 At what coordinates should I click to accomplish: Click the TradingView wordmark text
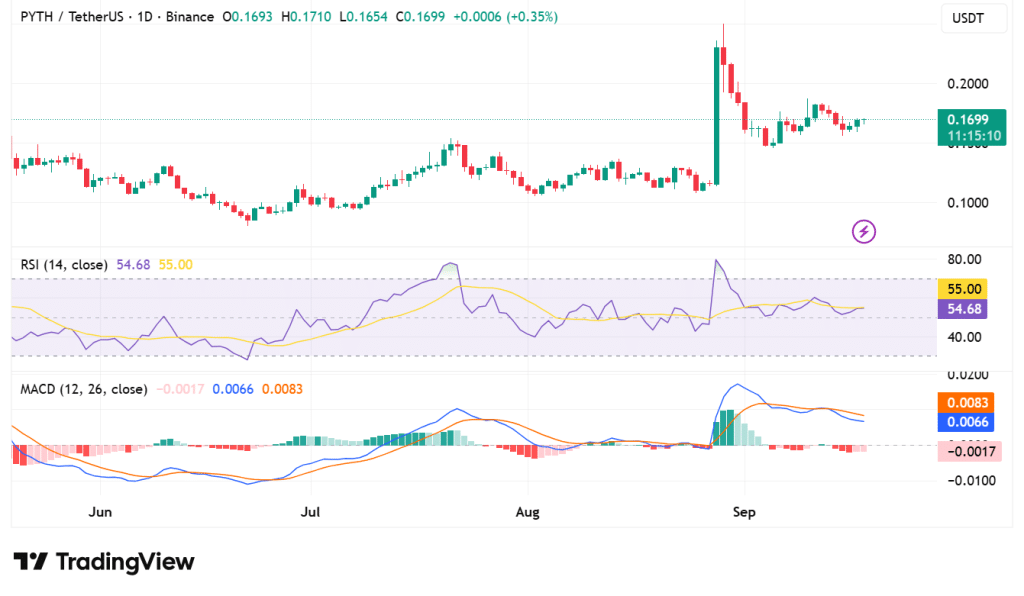point(125,562)
